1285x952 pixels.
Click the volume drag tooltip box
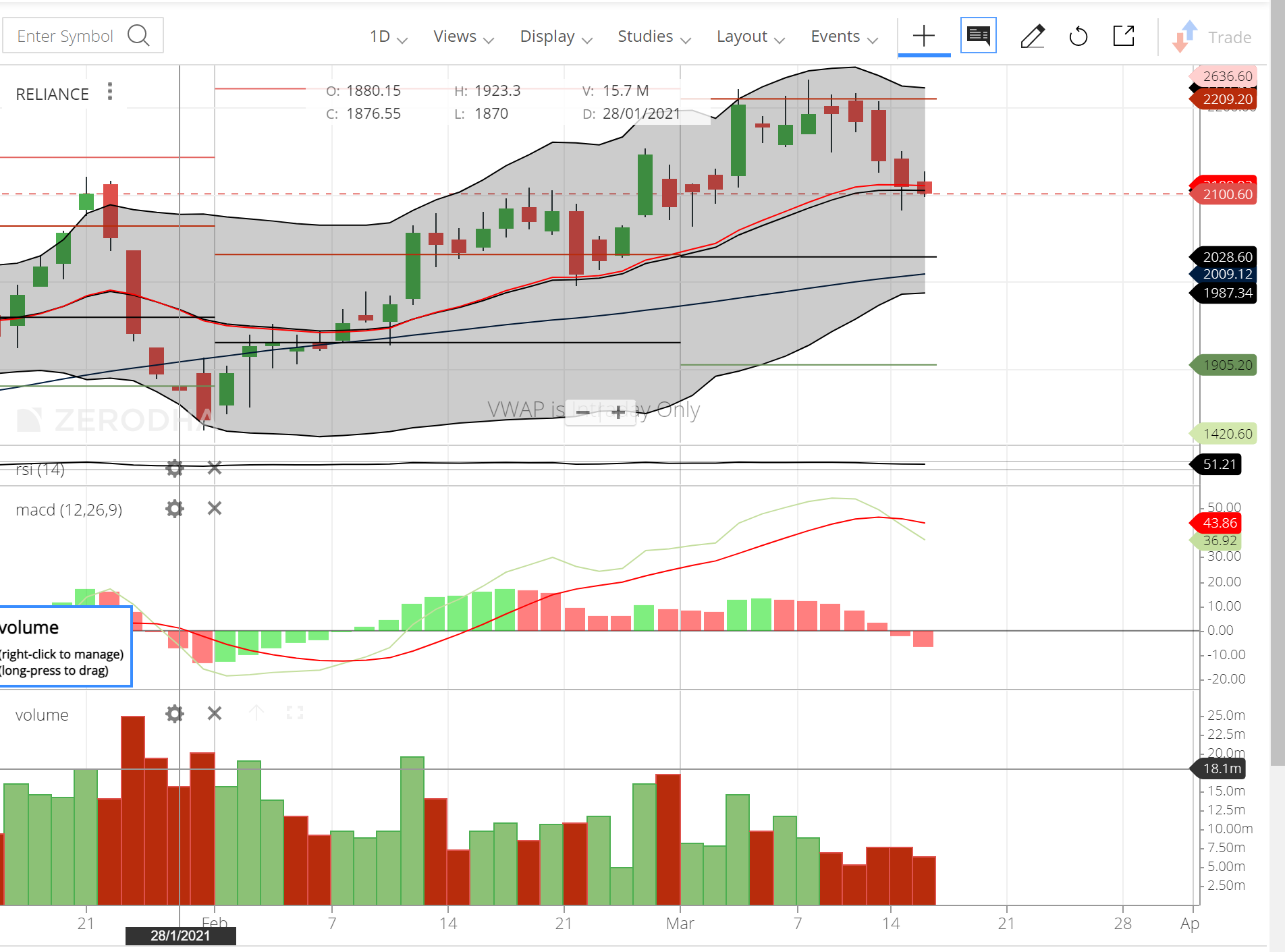(x=65, y=646)
